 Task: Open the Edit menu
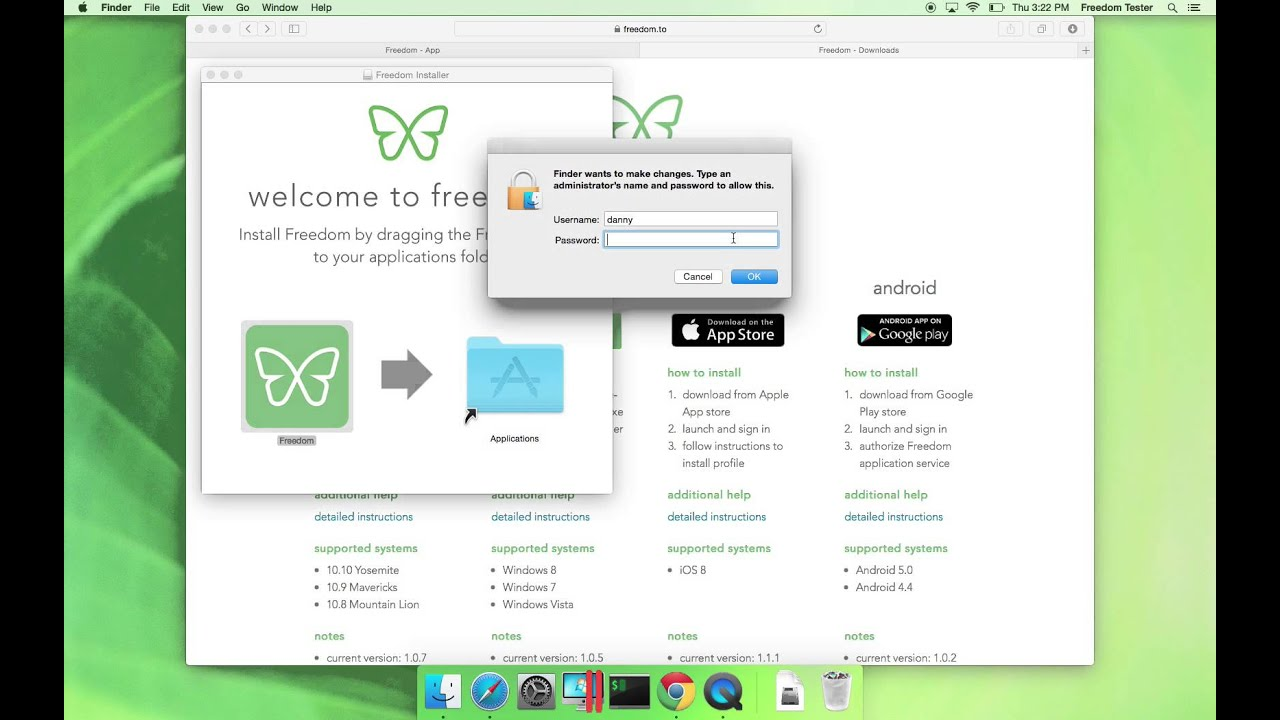181,7
